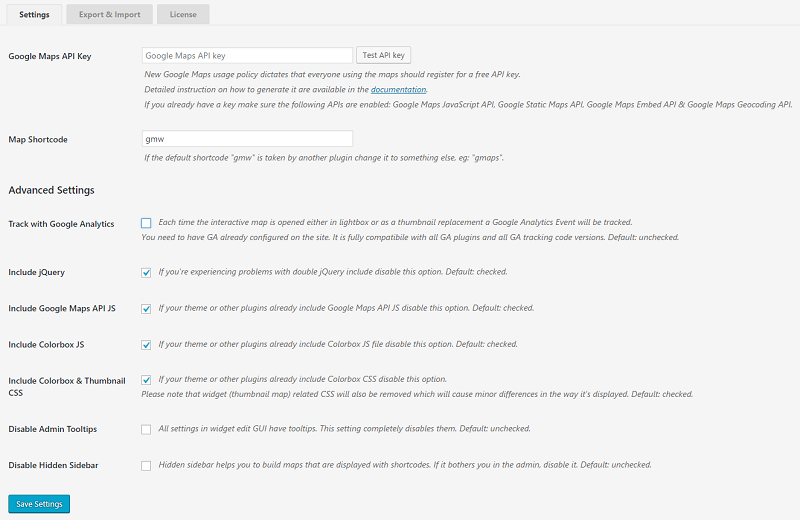The width and height of the screenshot is (800, 520).
Task: Click the Save Settings button
Action: [x=39, y=504]
